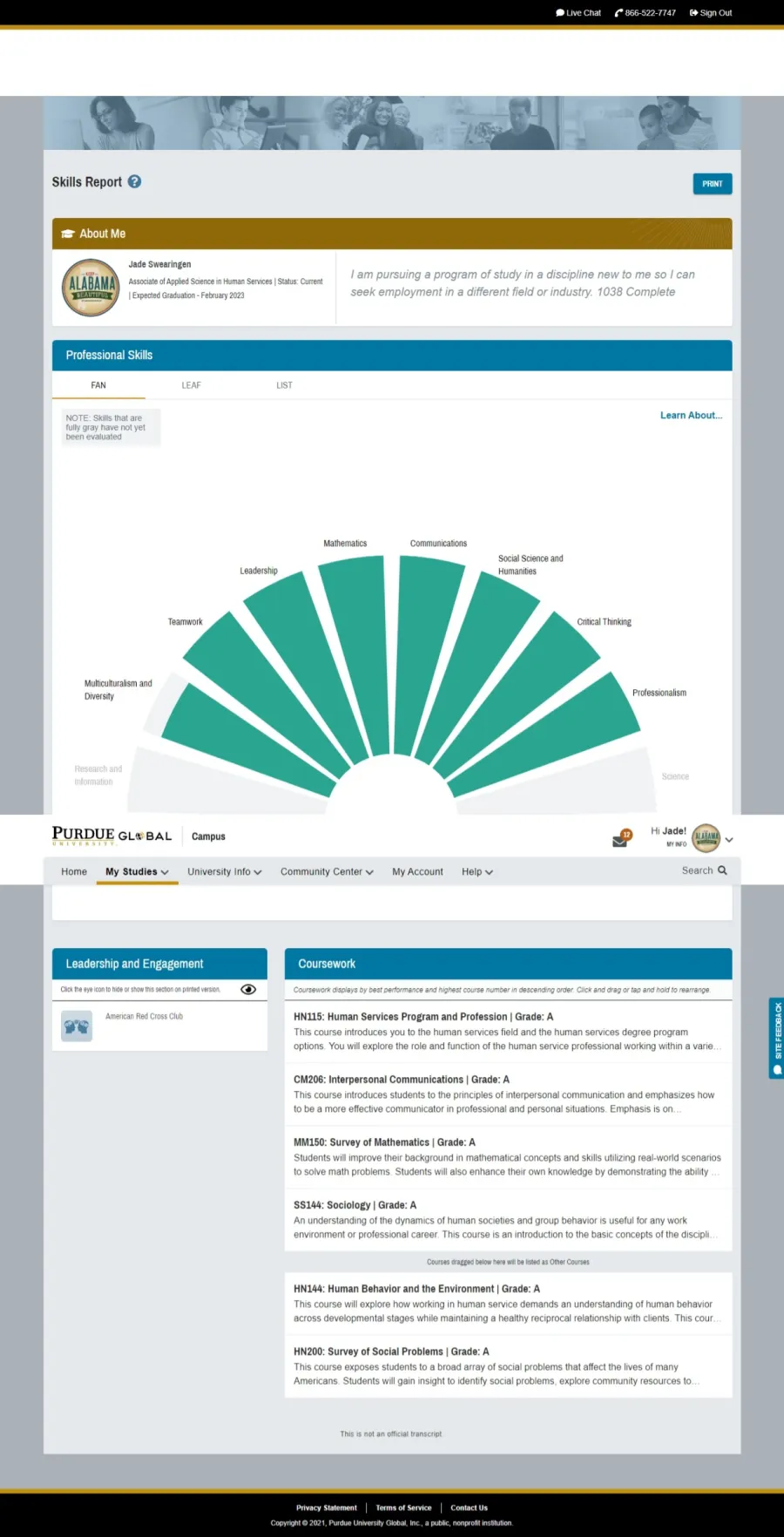784x1537 pixels.
Task: Click the search magnifier icon
Action: coord(722,870)
